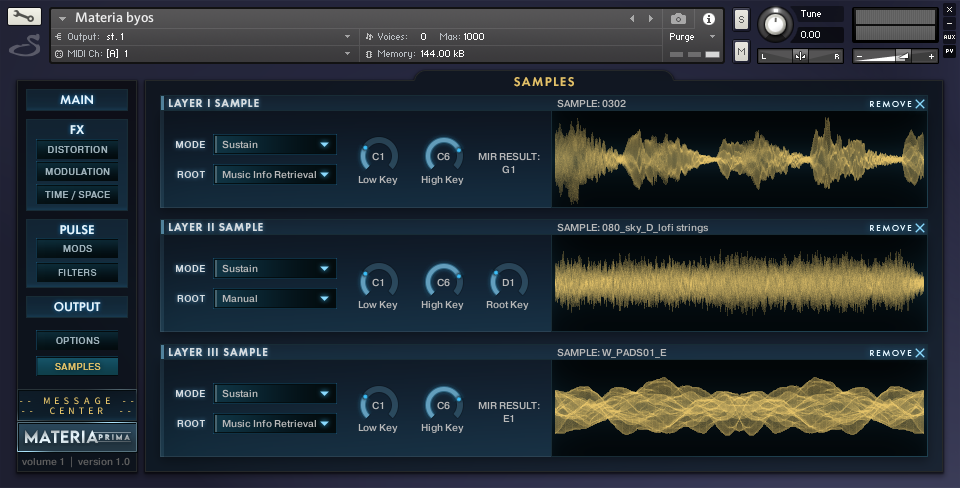Screen dimensions: 960x488
Task: Click the Layer III W_PADS01_E waveform
Action: click(740, 408)
